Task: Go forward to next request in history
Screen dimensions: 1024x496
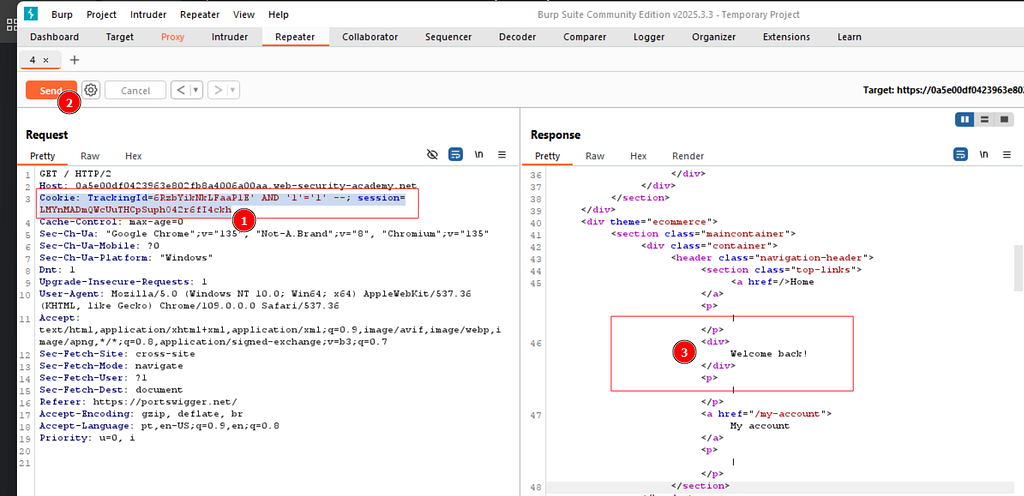Action: (217, 90)
